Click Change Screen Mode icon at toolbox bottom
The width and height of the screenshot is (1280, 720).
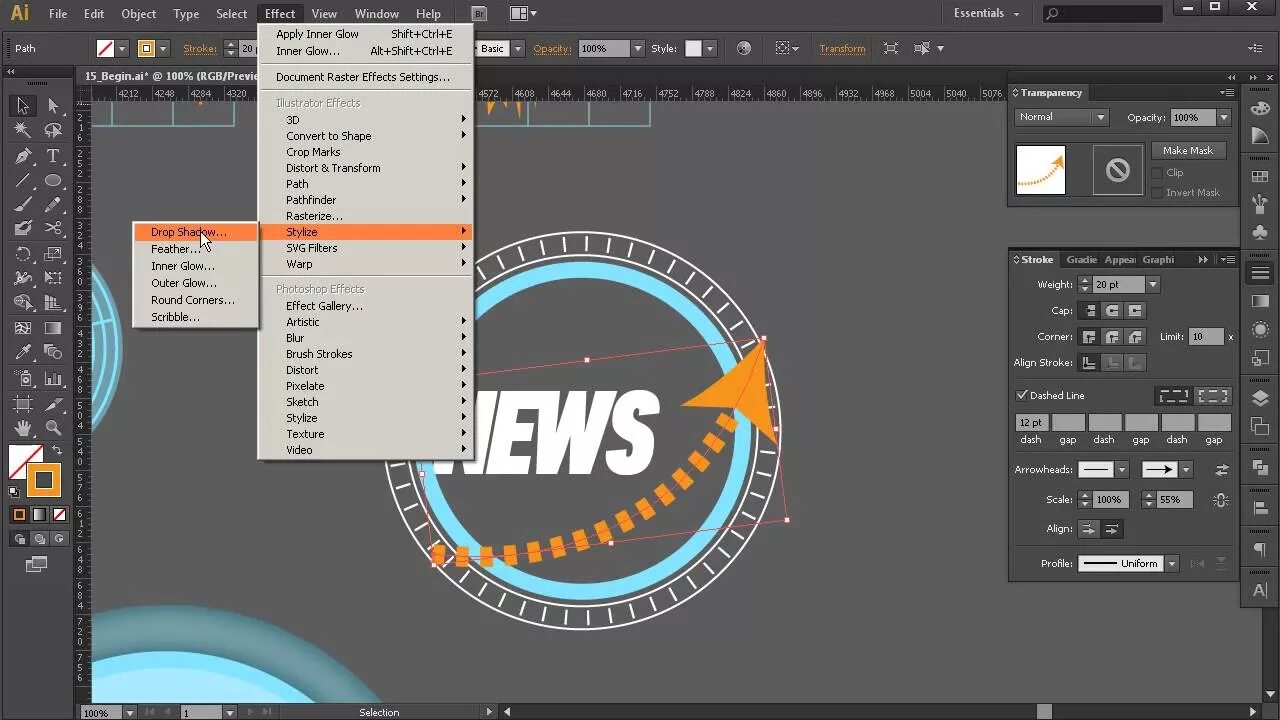click(37, 564)
